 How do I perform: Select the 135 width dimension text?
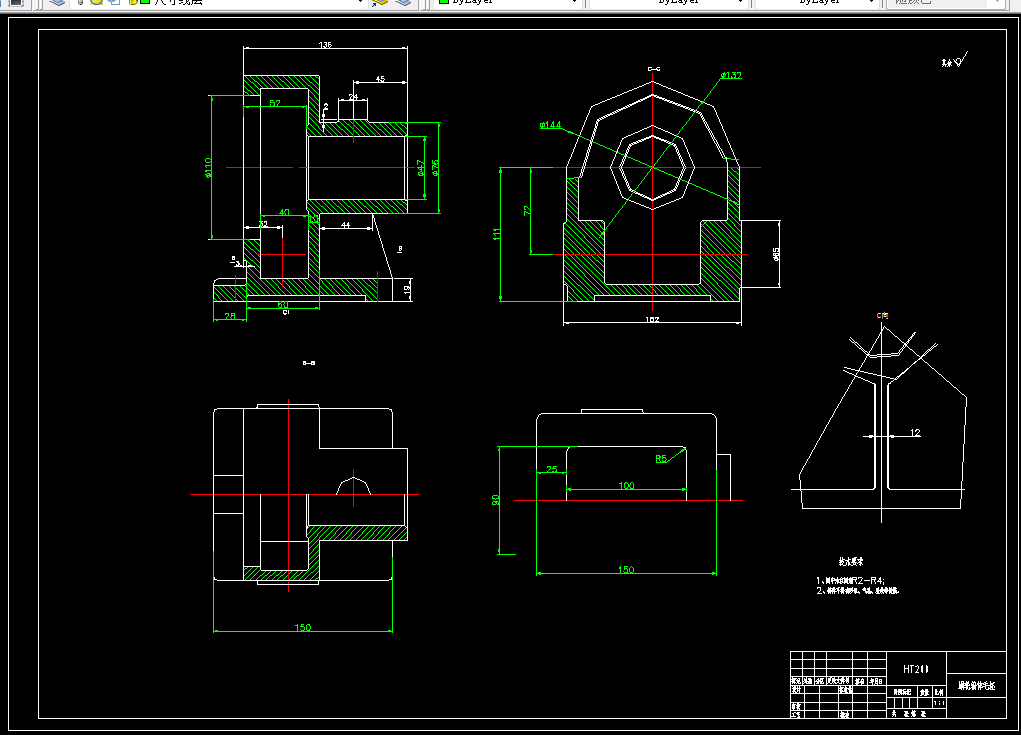pos(325,45)
